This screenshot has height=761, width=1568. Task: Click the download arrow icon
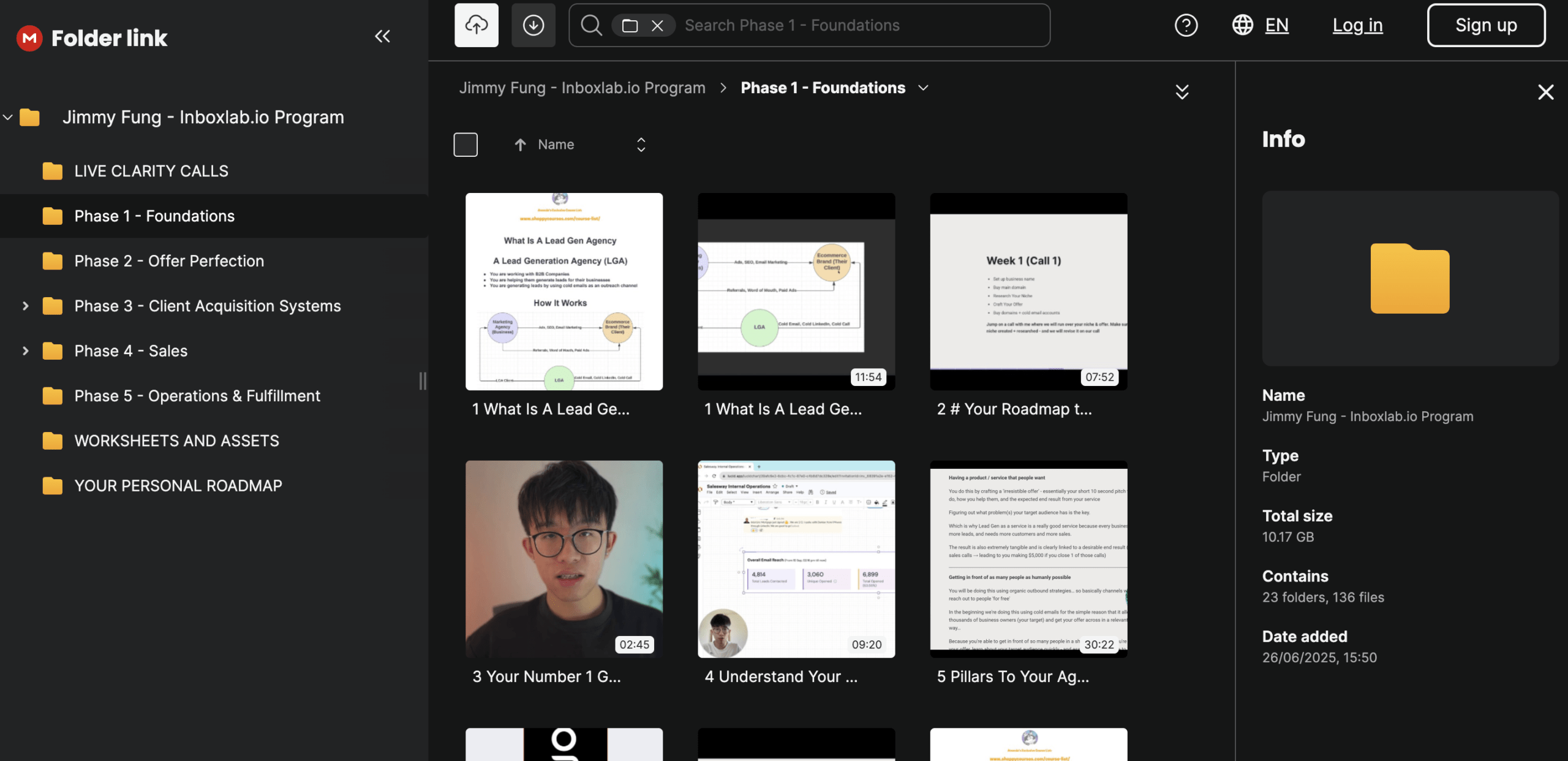point(533,25)
